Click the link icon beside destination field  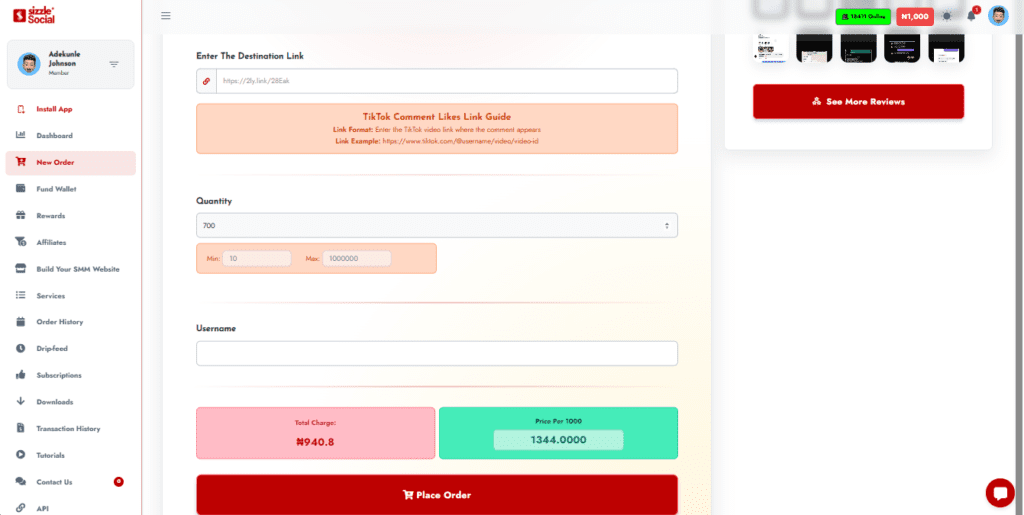click(206, 82)
